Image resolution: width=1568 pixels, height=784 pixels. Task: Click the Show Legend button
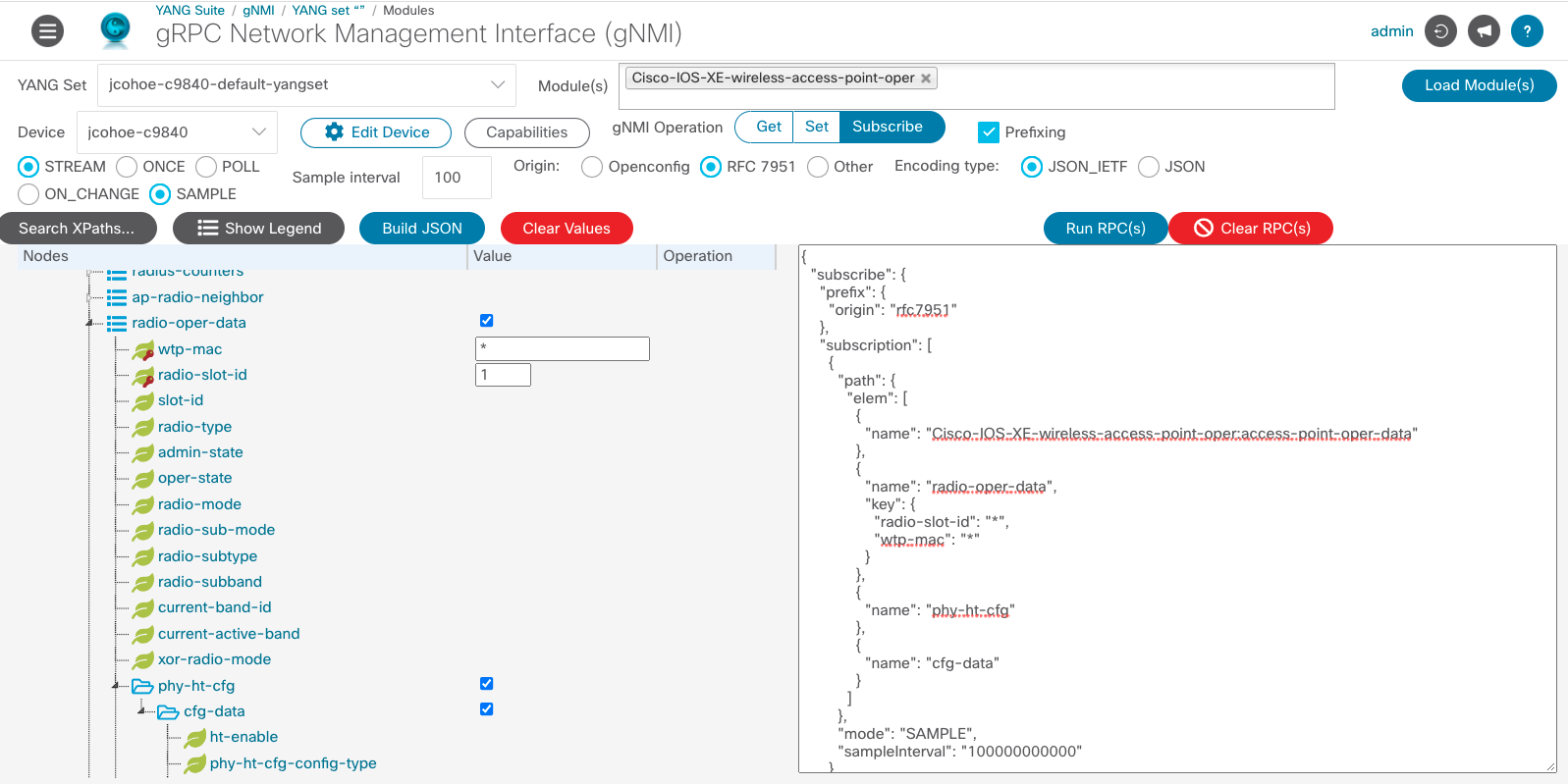(x=259, y=229)
